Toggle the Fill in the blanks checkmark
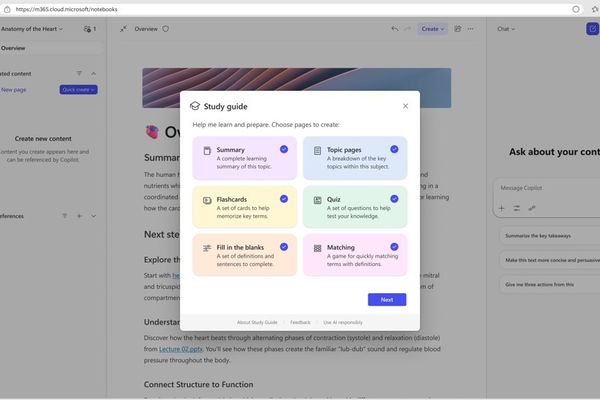 284,247
